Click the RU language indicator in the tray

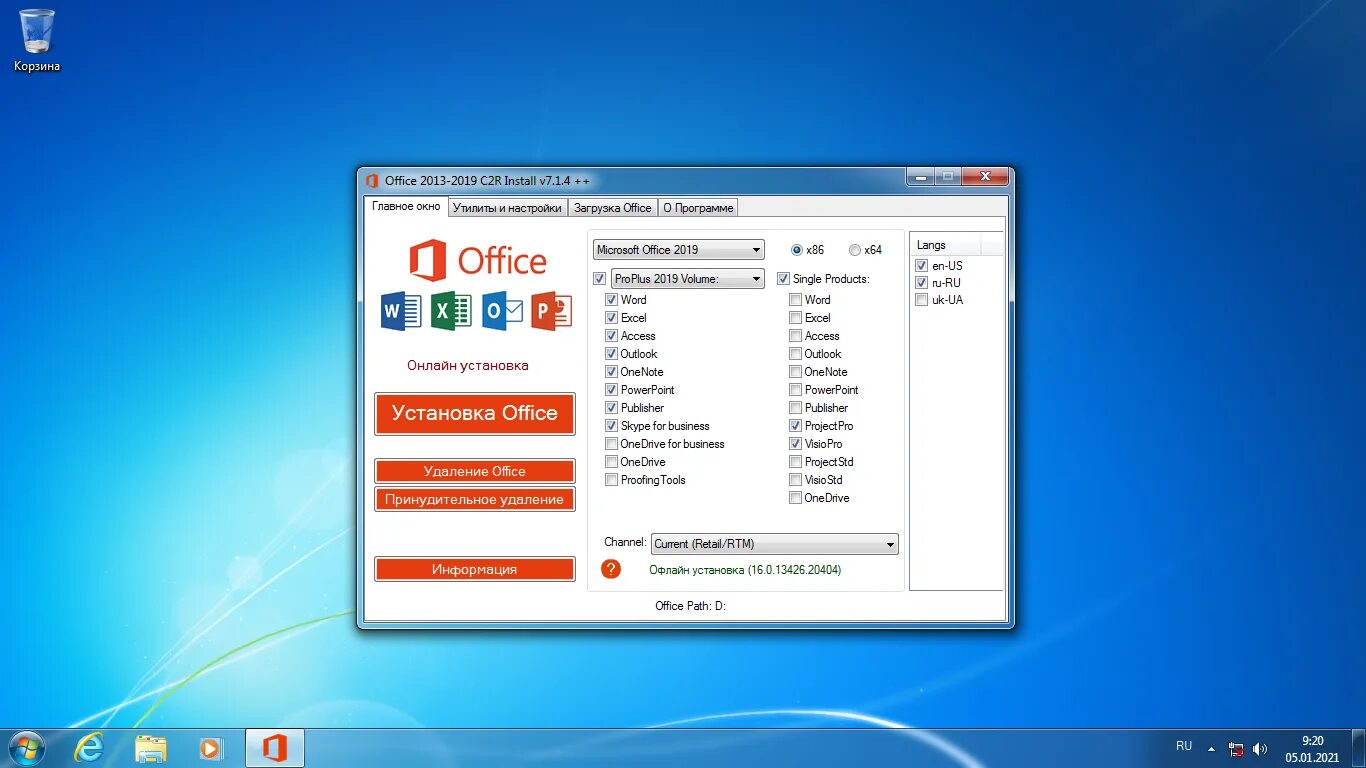coord(1184,746)
